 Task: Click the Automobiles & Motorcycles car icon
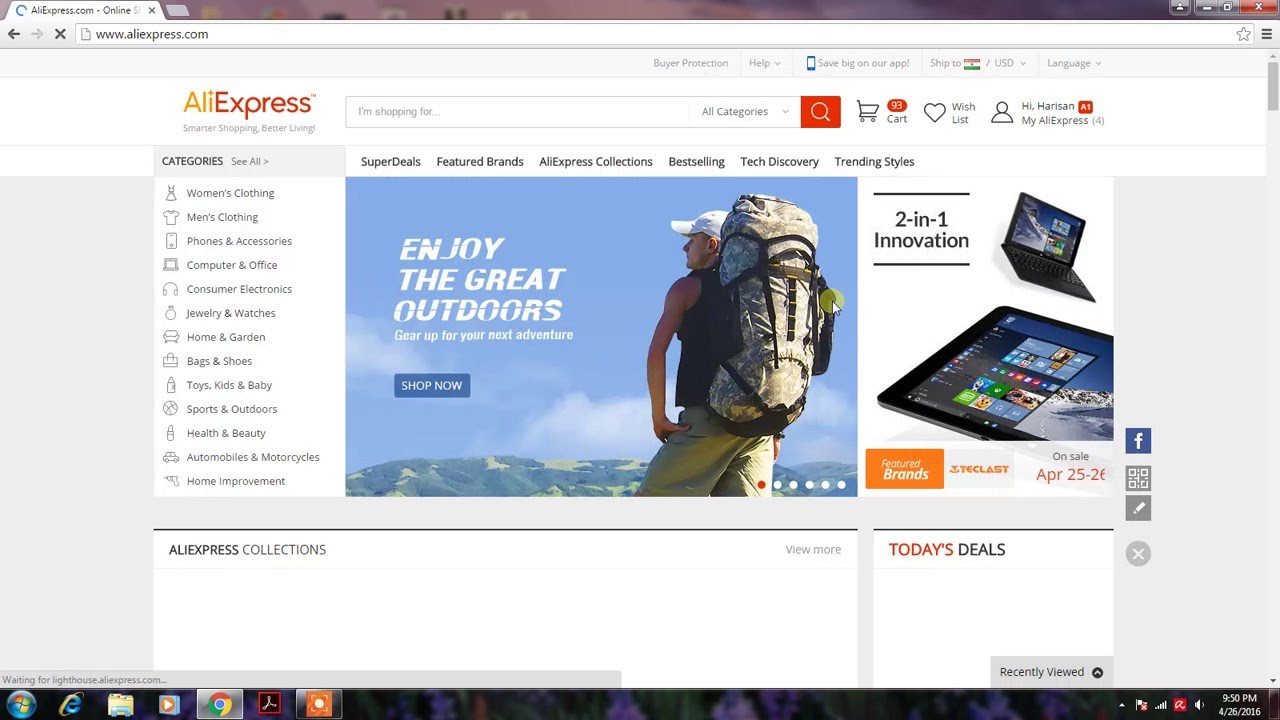coord(171,457)
